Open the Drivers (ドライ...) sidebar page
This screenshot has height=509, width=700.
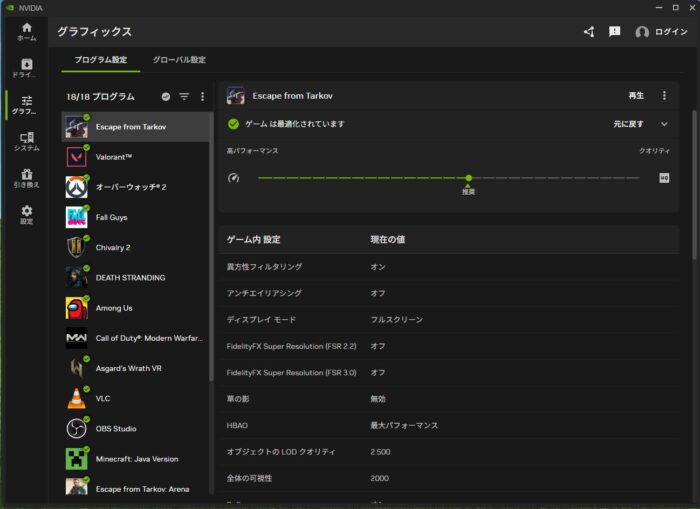26,68
